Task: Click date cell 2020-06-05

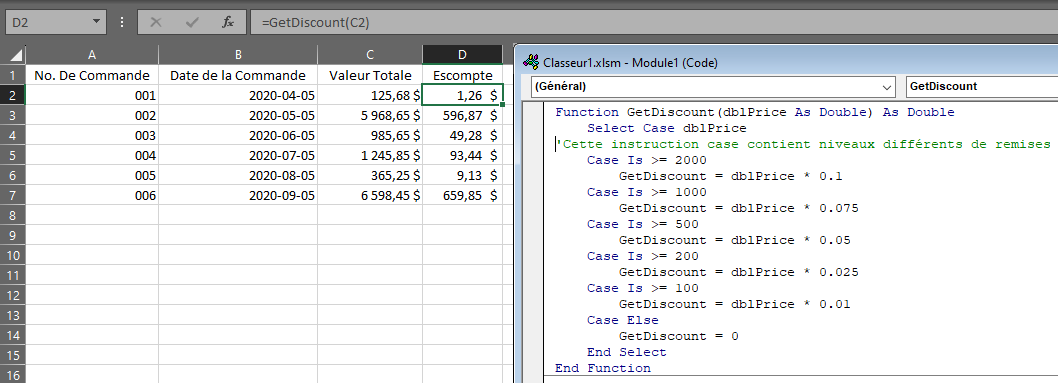Action: click(238, 136)
